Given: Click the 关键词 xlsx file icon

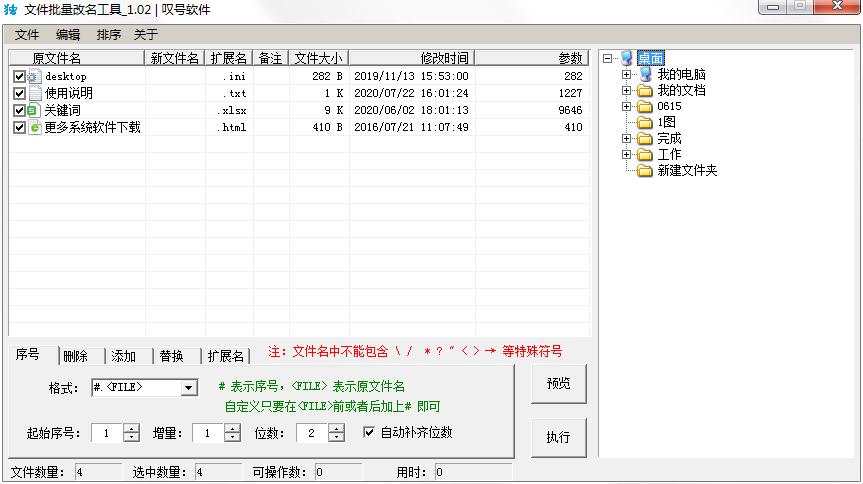Looking at the screenshot, I should coord(35,110).
